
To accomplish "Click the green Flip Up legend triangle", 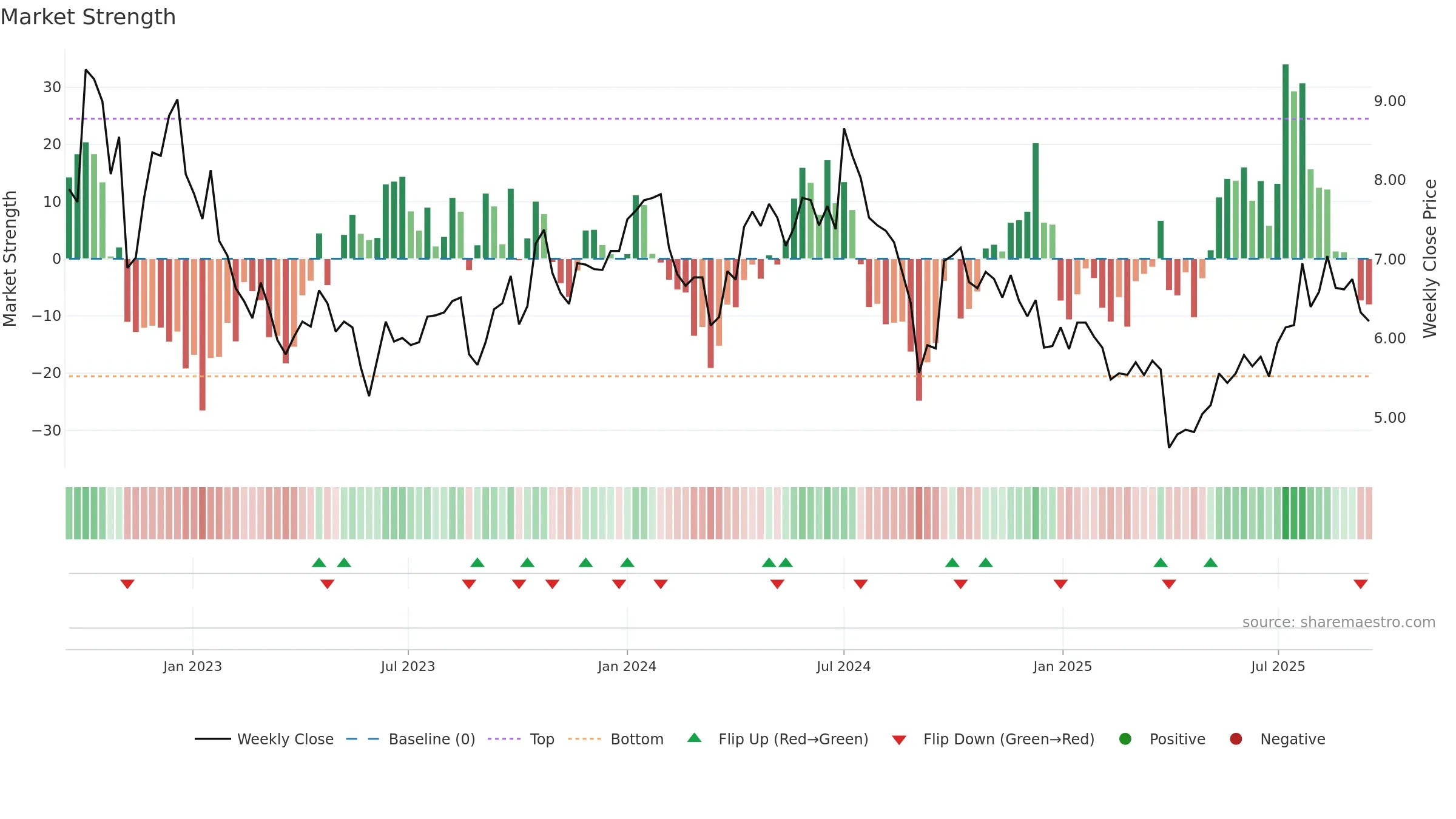I will tap(695, 738).
